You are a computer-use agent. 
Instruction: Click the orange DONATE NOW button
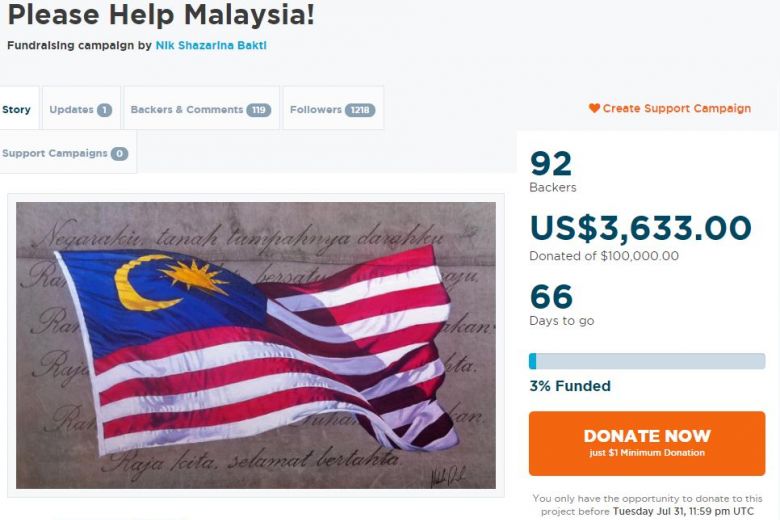647,443
